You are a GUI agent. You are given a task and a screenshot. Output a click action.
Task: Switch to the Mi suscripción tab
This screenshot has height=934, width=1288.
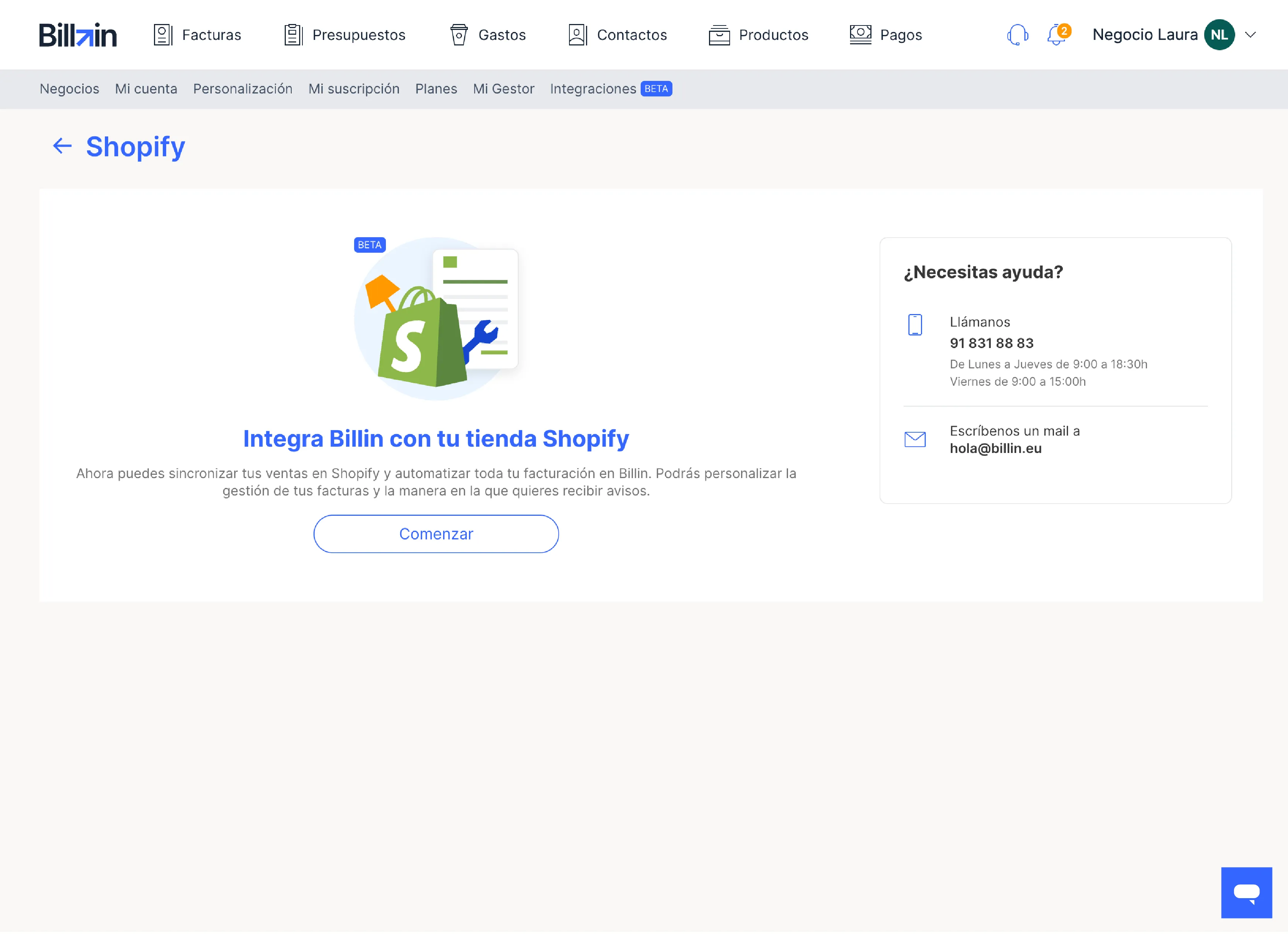(x=354, y=89)
